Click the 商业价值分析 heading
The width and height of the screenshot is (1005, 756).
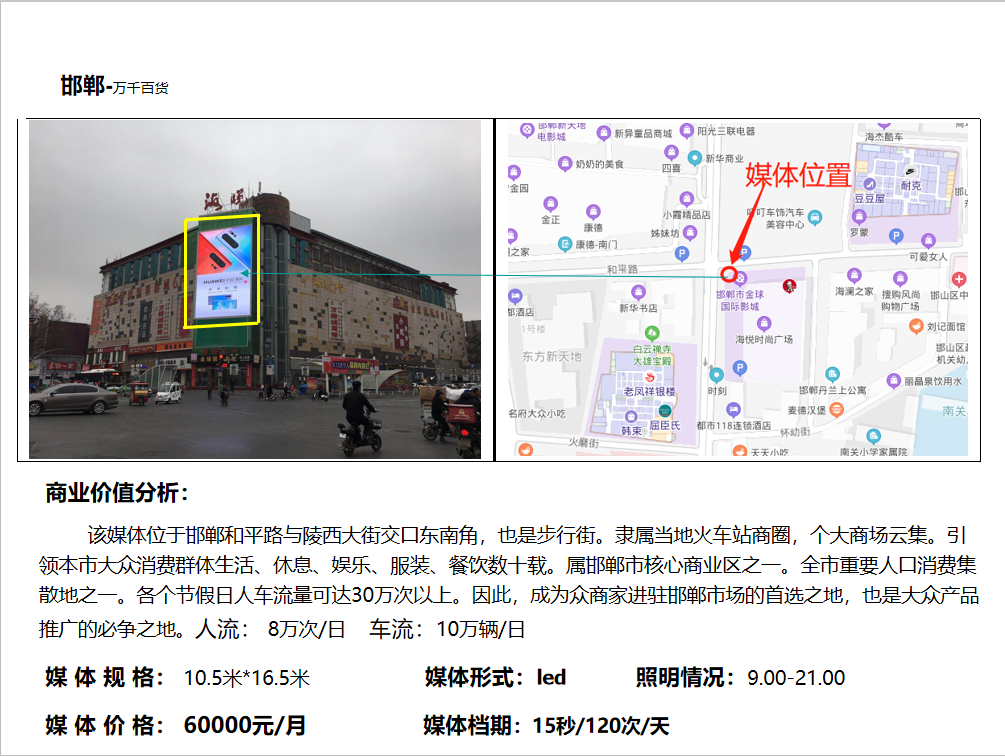[x=117, y=493]
